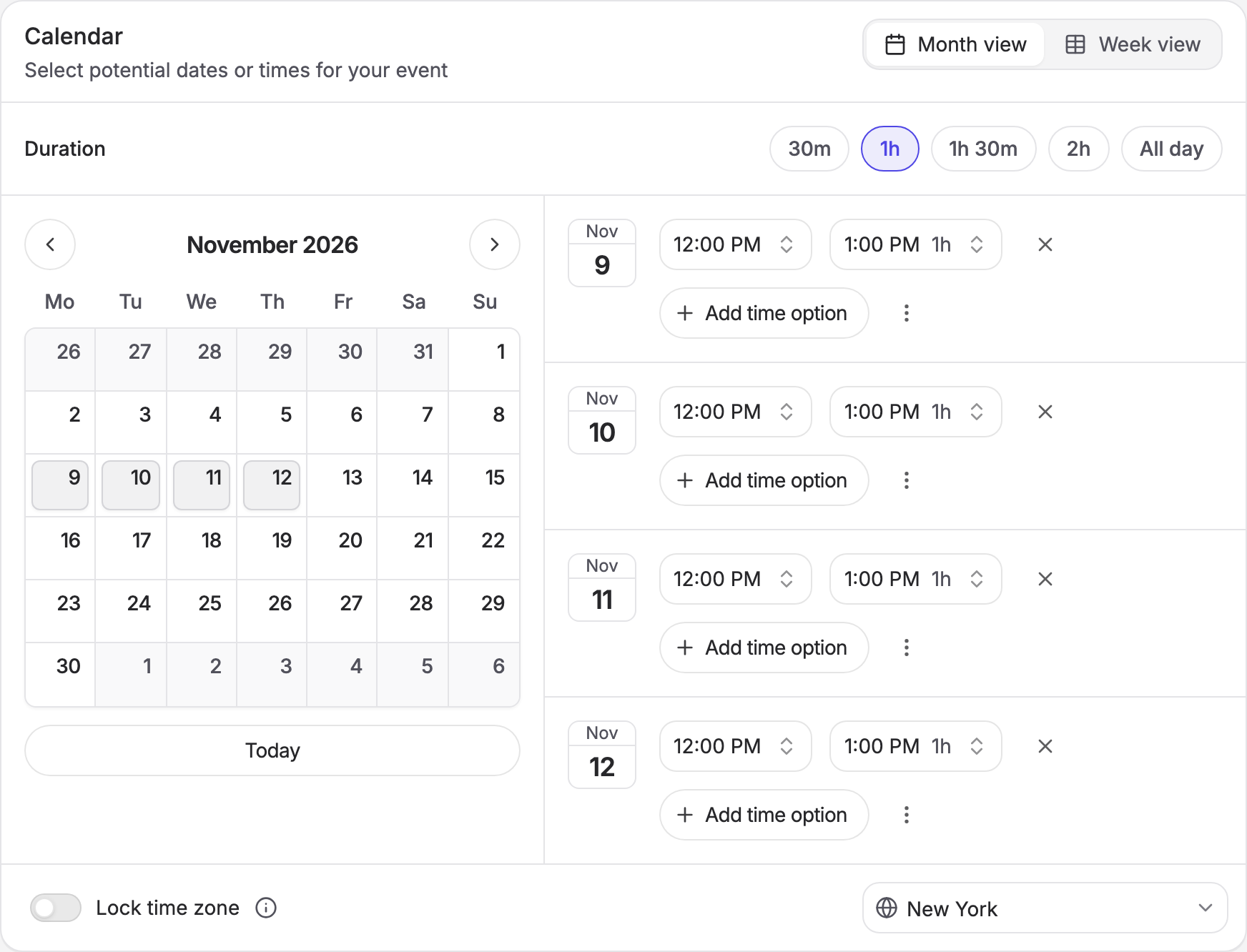Image resolution: width=1247 pixels, height=952 pixels.
Task: Remove the Nov 11 time slot
Action: (x=1045, y=579)
